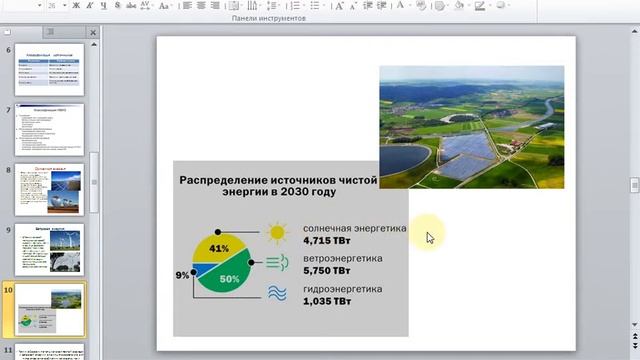Click the shape fill paint bucket
The height and width of the screenshot is (360, 640).
point(459,5)
